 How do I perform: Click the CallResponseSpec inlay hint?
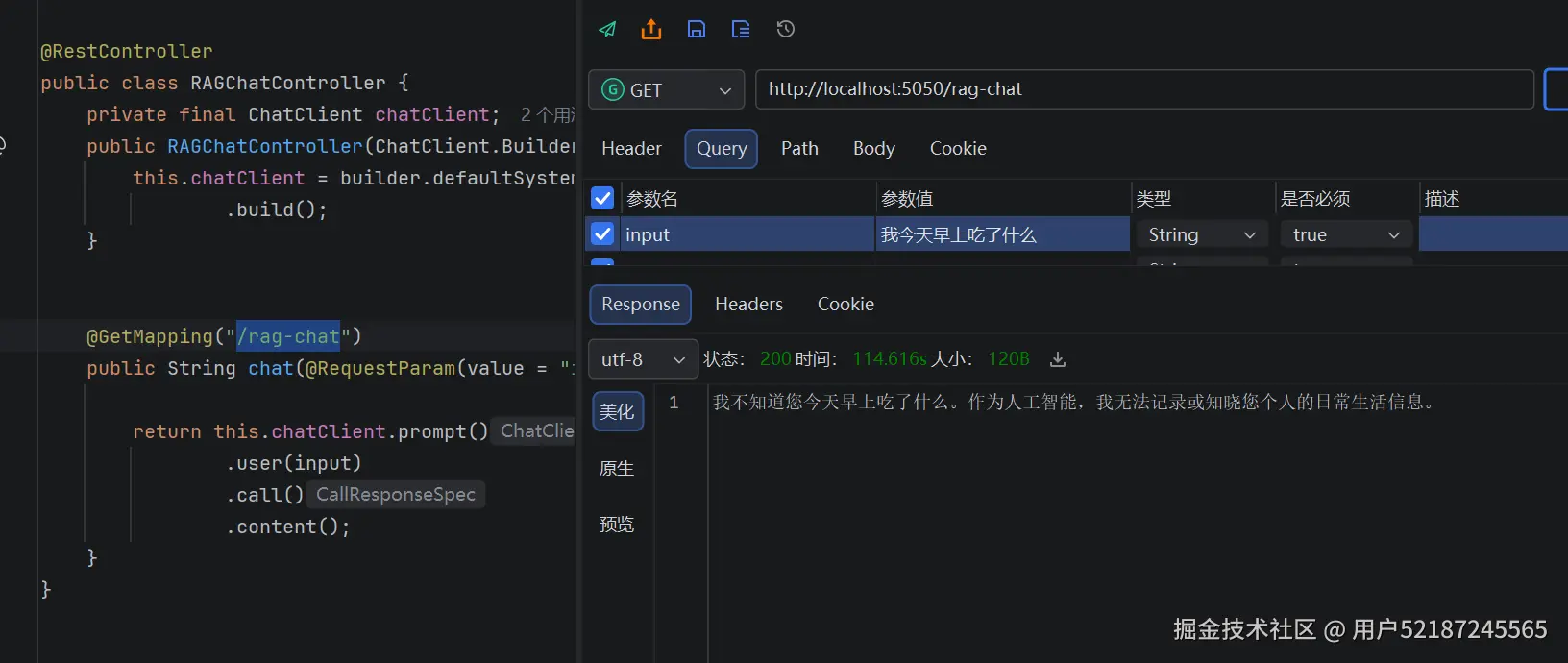click(x=396, y=494)
